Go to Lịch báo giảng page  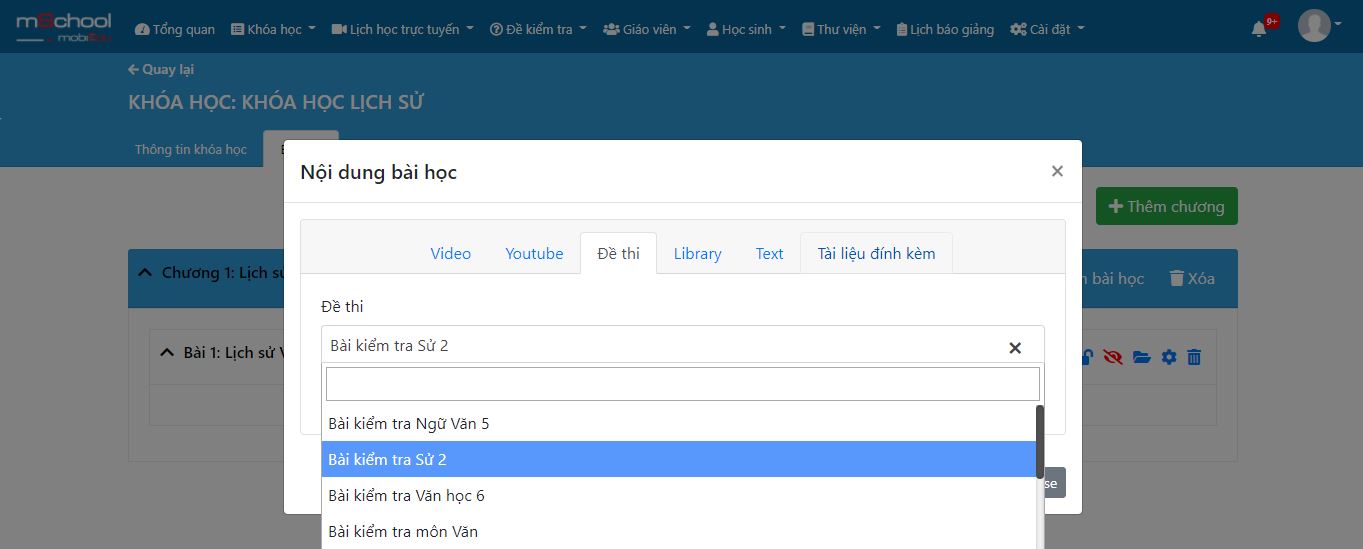click(945, 29)
